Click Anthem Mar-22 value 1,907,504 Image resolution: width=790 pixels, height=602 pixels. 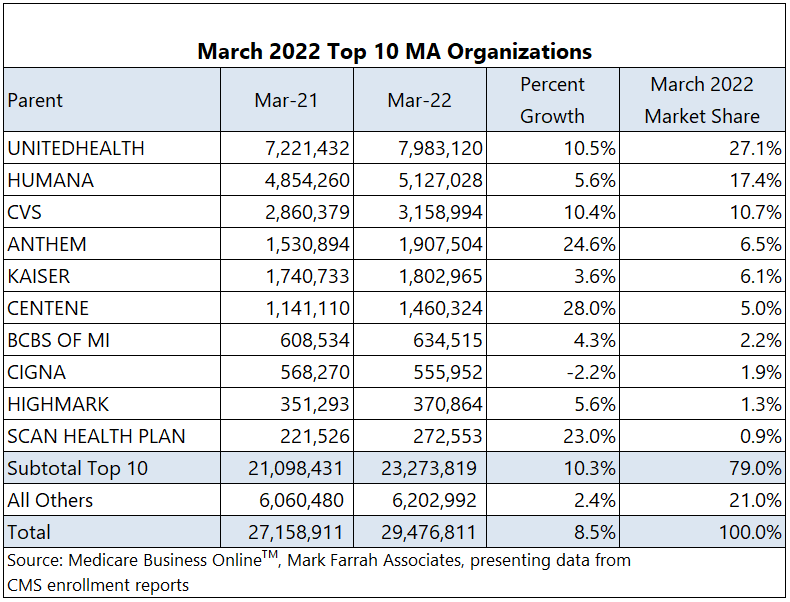pos(440,244)
